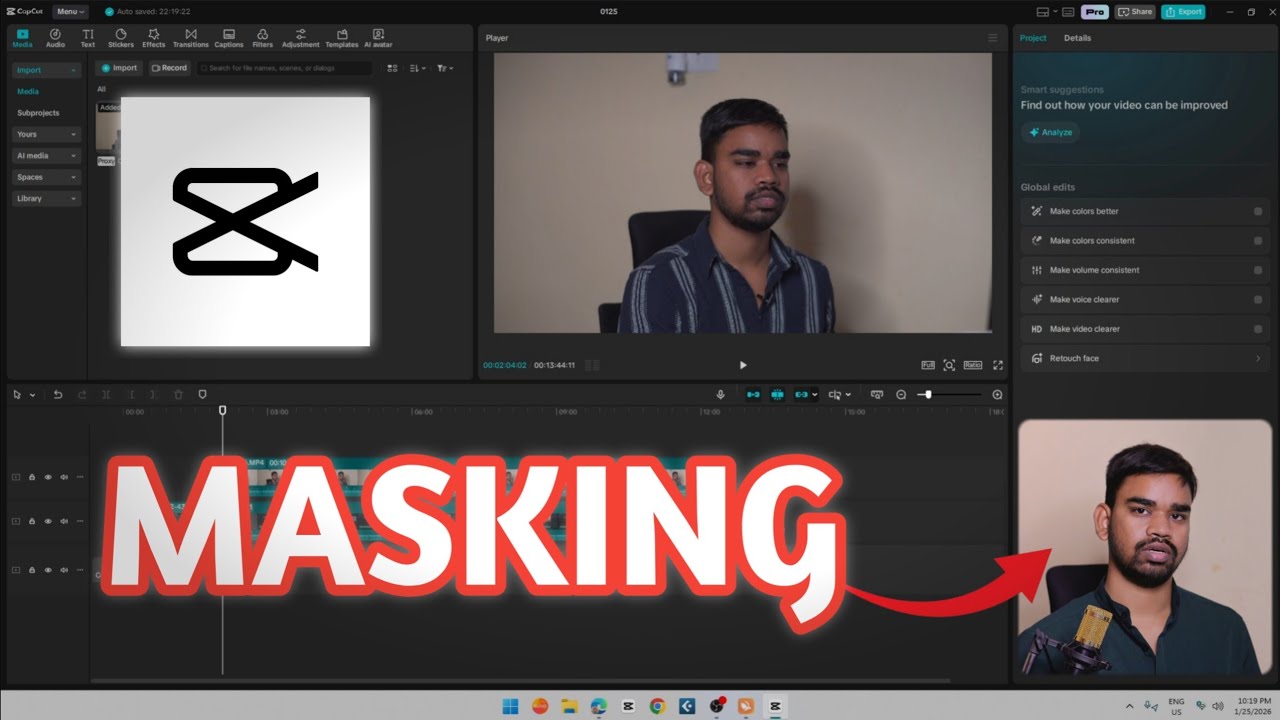Click the Export button
This screenshot has width=1280, height=720.
[1183, 12]
